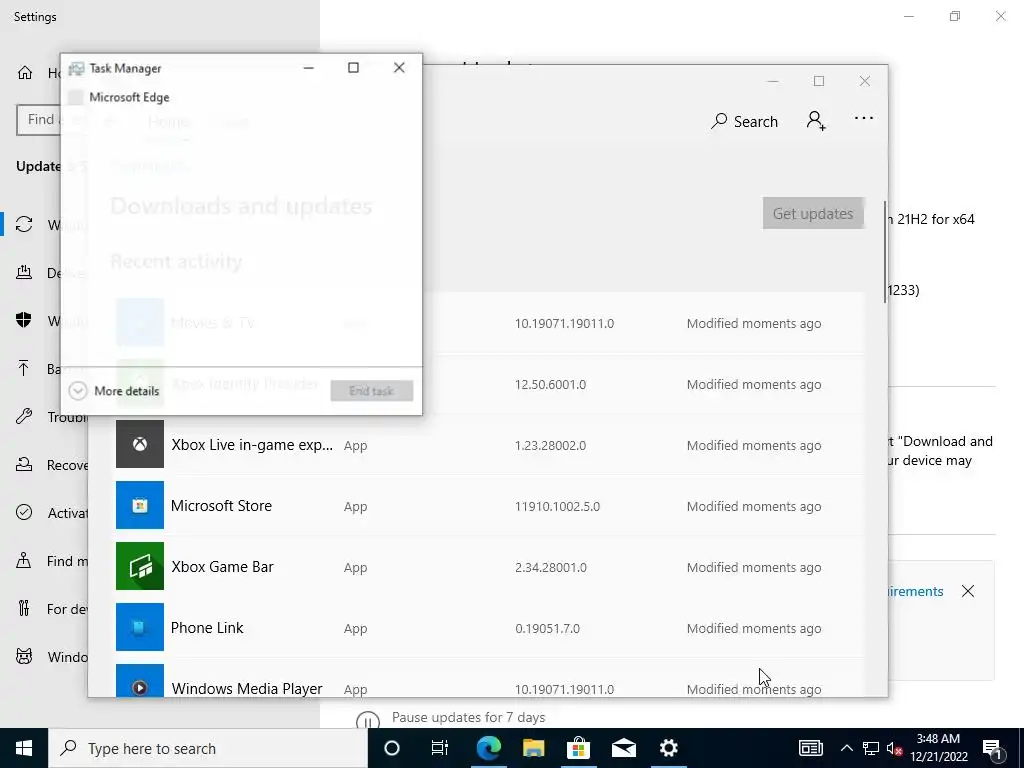Click the Xbox Game Bar app icon
Screen dimensions: 1024x768
[x=140, y=566]
